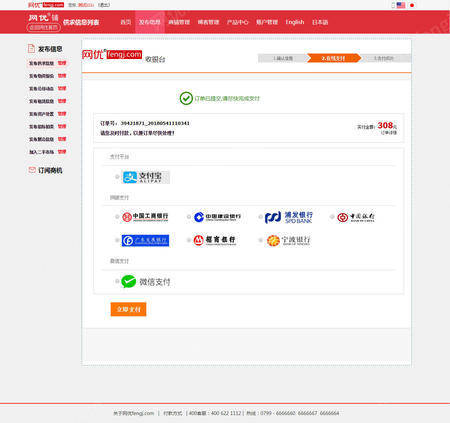
Task: Click the US flag icon at the top right
Action: pyautogui.click(x=401, y=5)
